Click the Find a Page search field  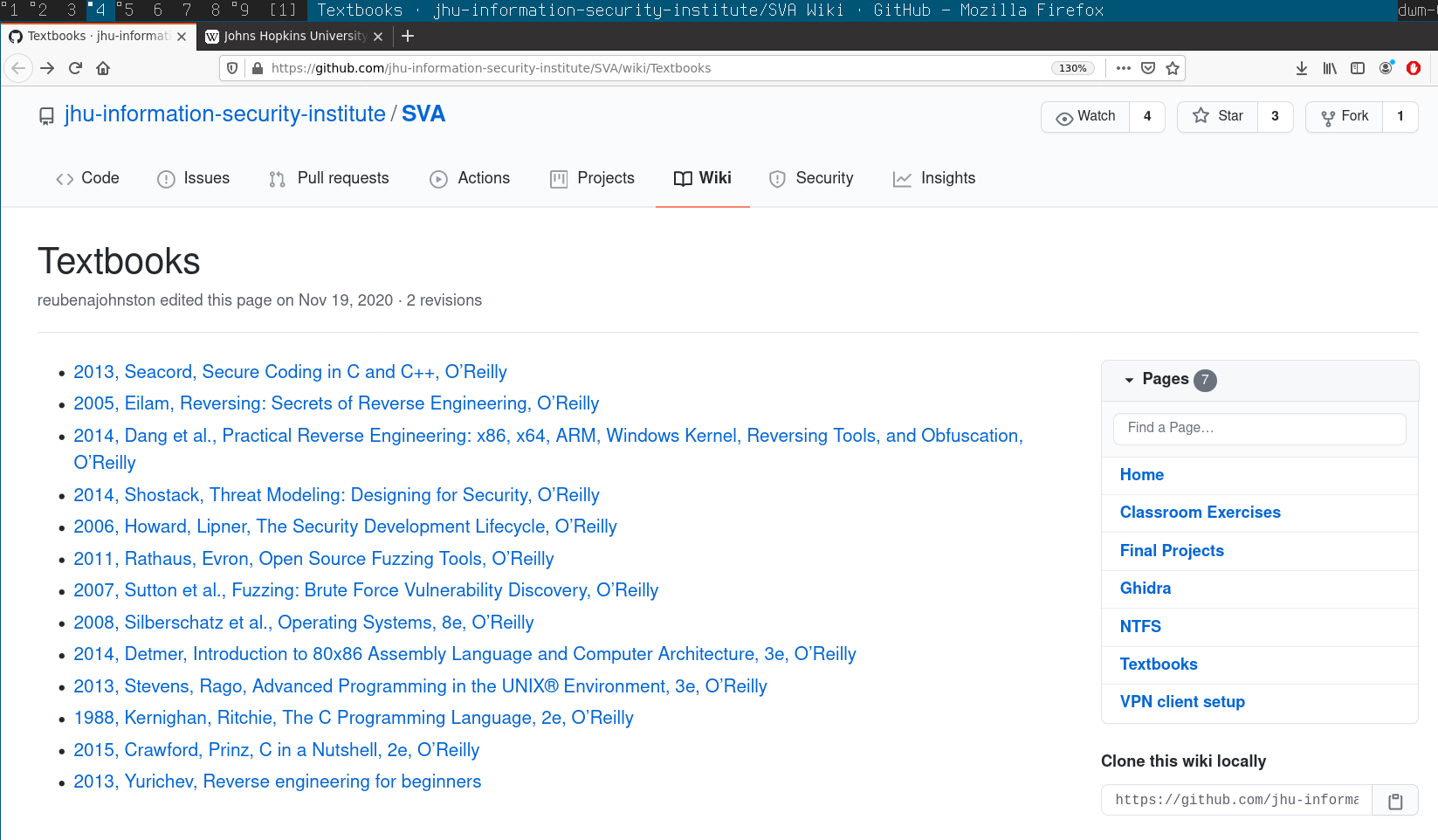point(1259,428)
